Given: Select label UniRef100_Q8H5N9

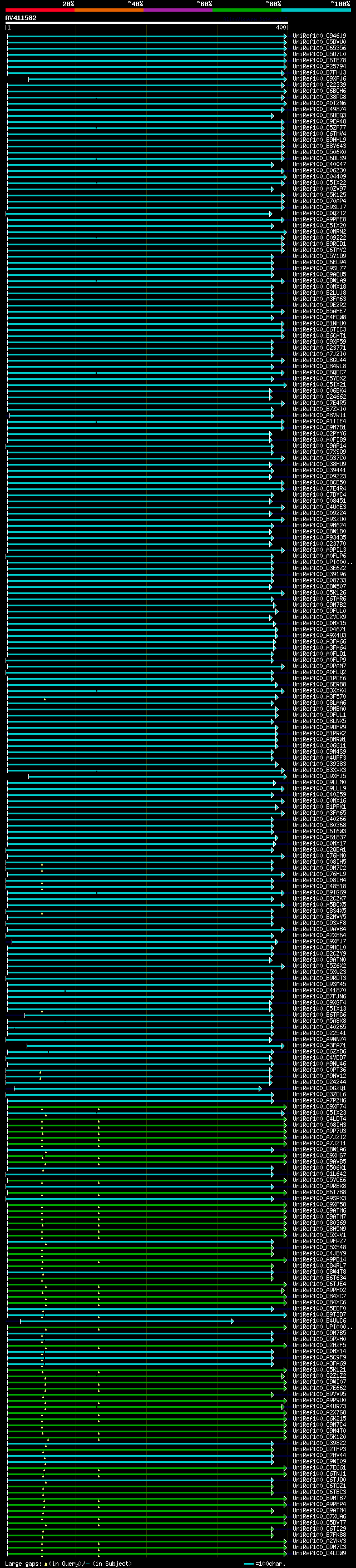Looking at the screenshot, I should tap(319, 1229).
